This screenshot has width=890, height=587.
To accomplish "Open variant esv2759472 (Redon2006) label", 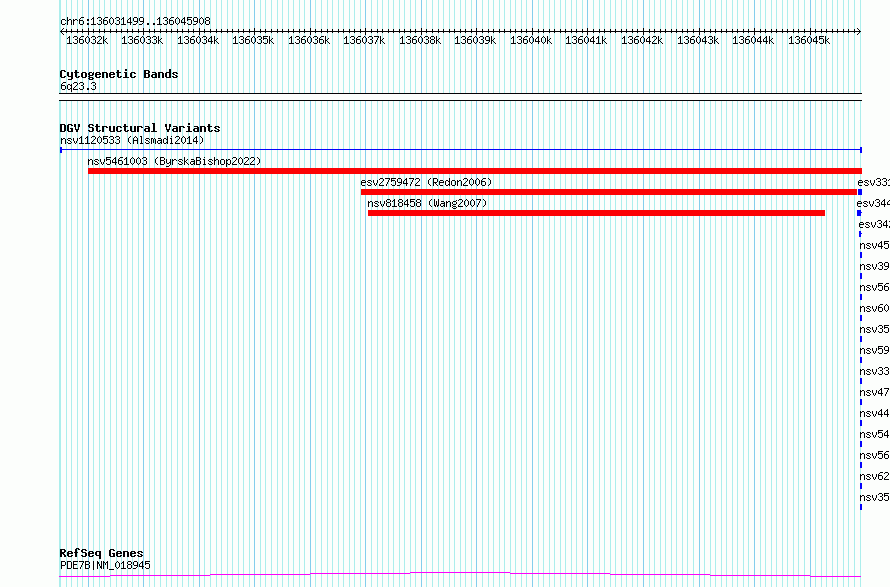I will pos(426,182).
